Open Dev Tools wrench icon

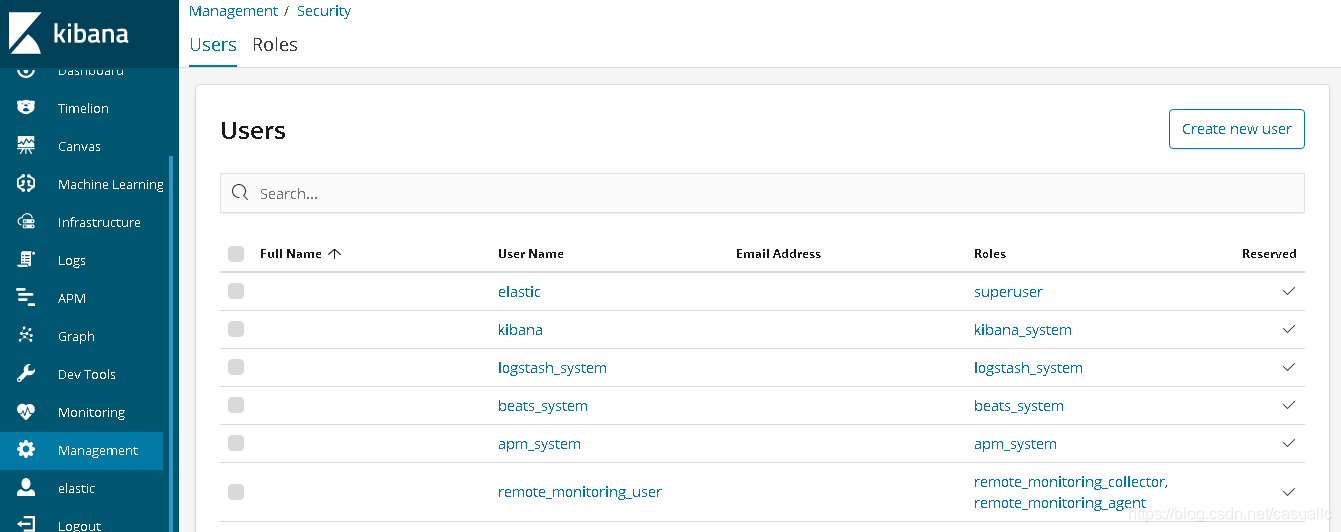26,374
